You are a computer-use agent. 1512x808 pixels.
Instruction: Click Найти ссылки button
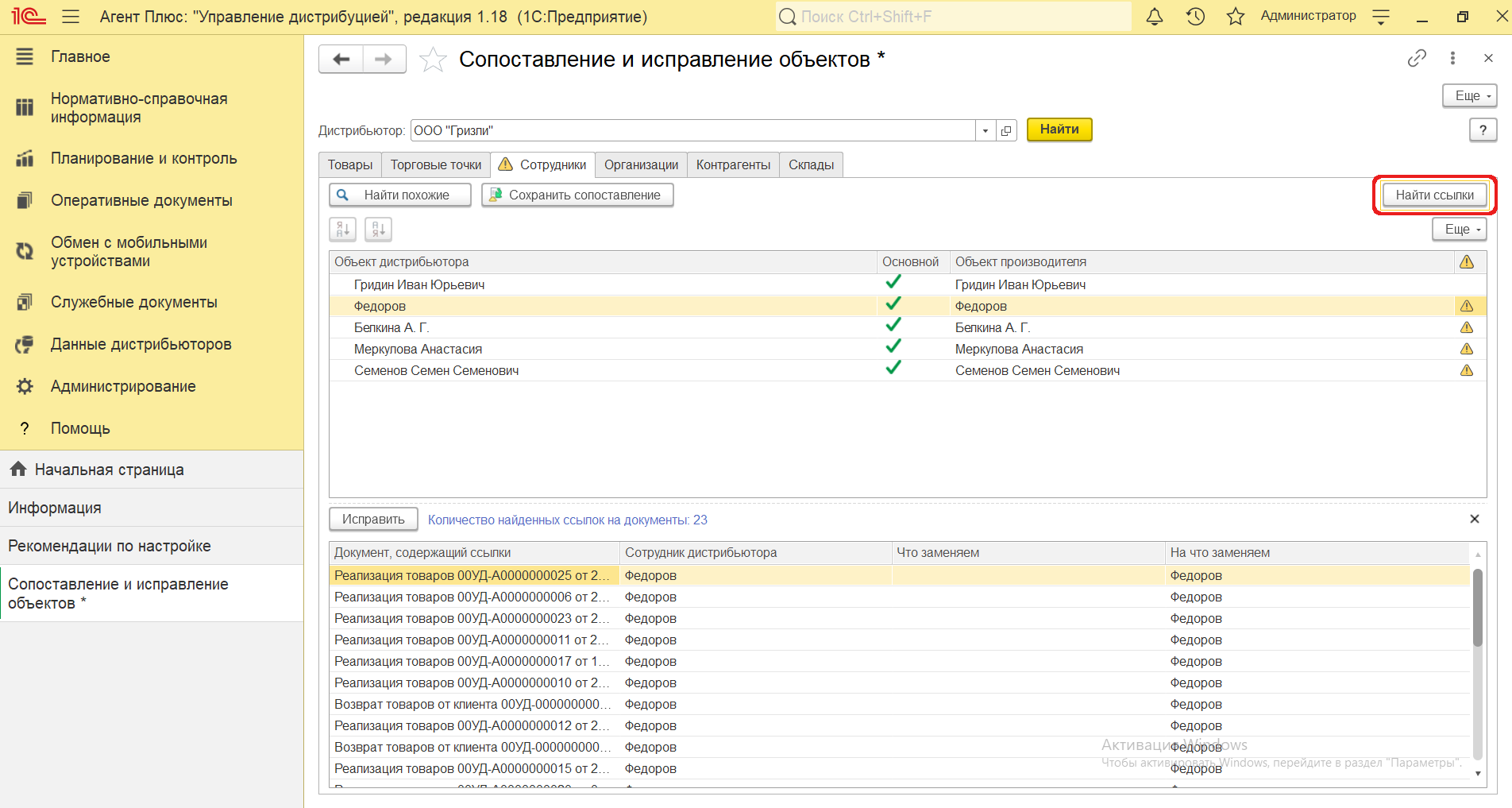tap(1435, 195)
